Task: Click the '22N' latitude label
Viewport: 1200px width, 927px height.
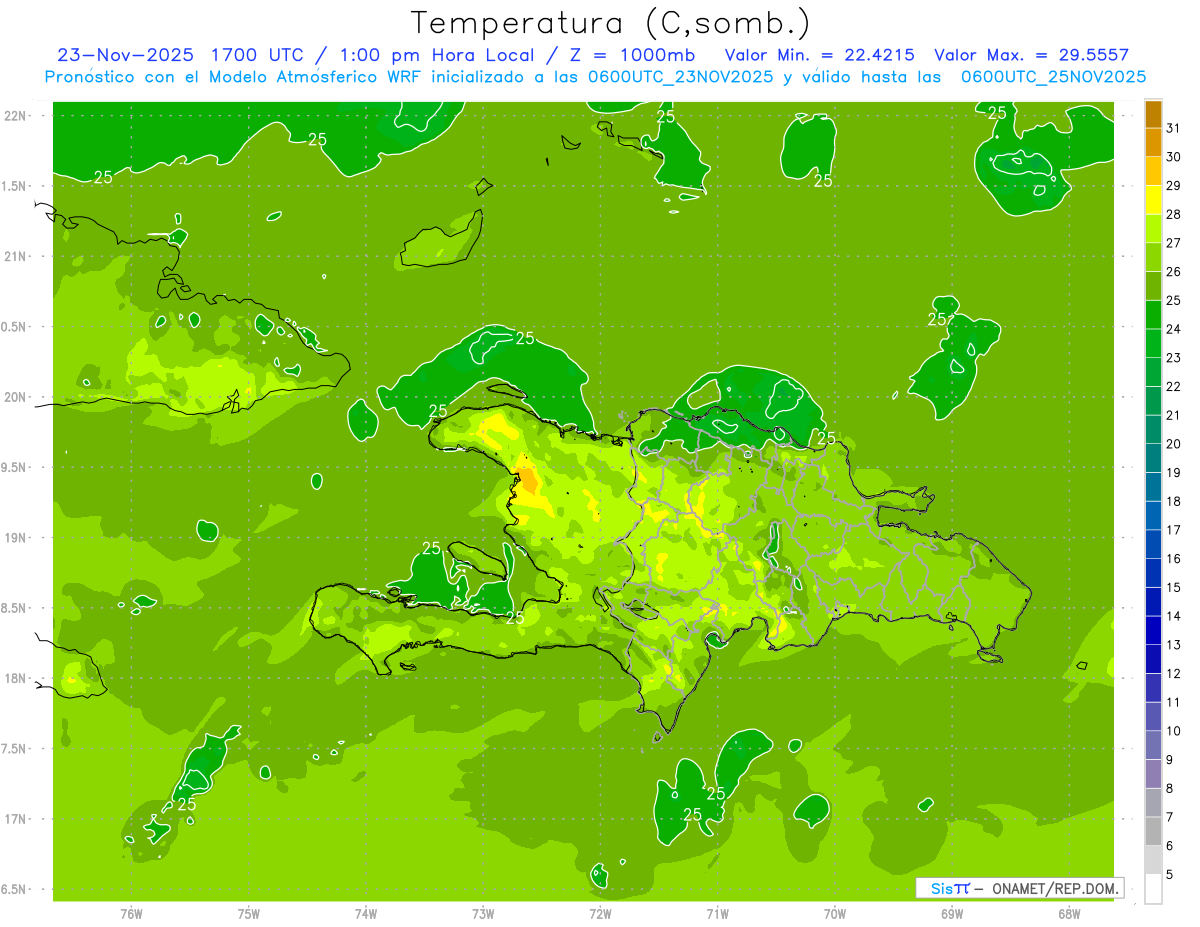Action: [15, 116]
